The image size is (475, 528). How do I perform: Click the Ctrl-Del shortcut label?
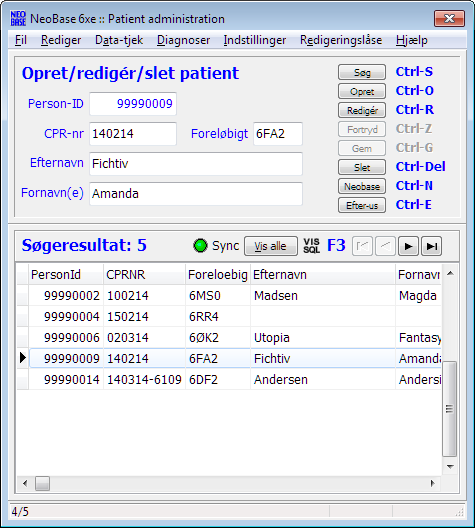pyautogui.click(x=420, y=166)
